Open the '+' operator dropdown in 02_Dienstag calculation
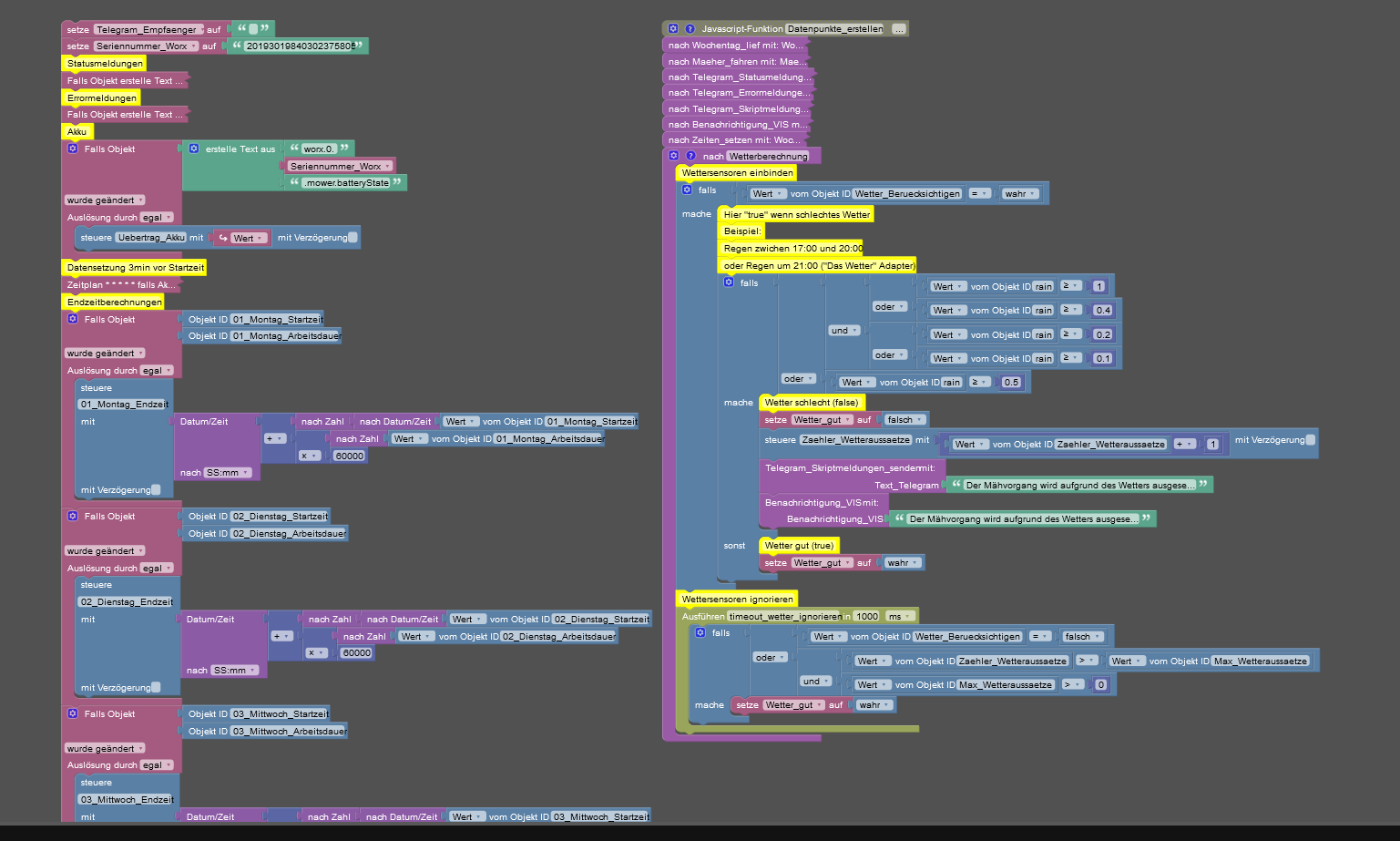The image size is (1400, 841). click(x=282, y=636)
